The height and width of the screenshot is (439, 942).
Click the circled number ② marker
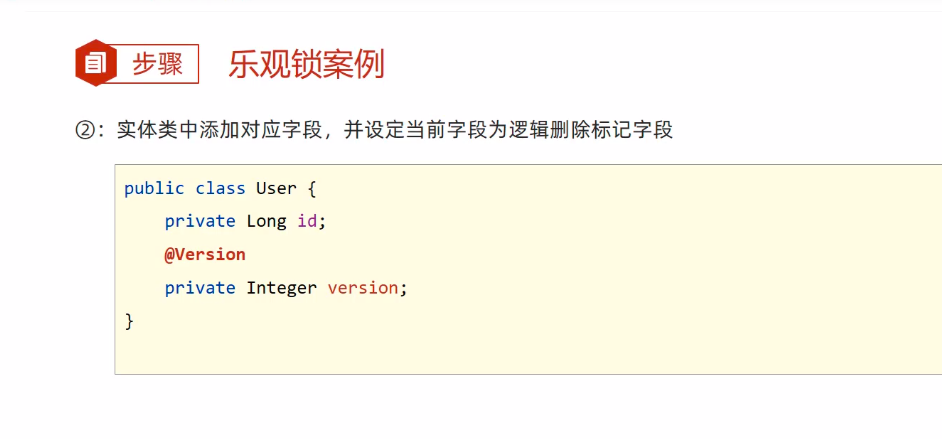pyautogui.click(x=84, y=130)
